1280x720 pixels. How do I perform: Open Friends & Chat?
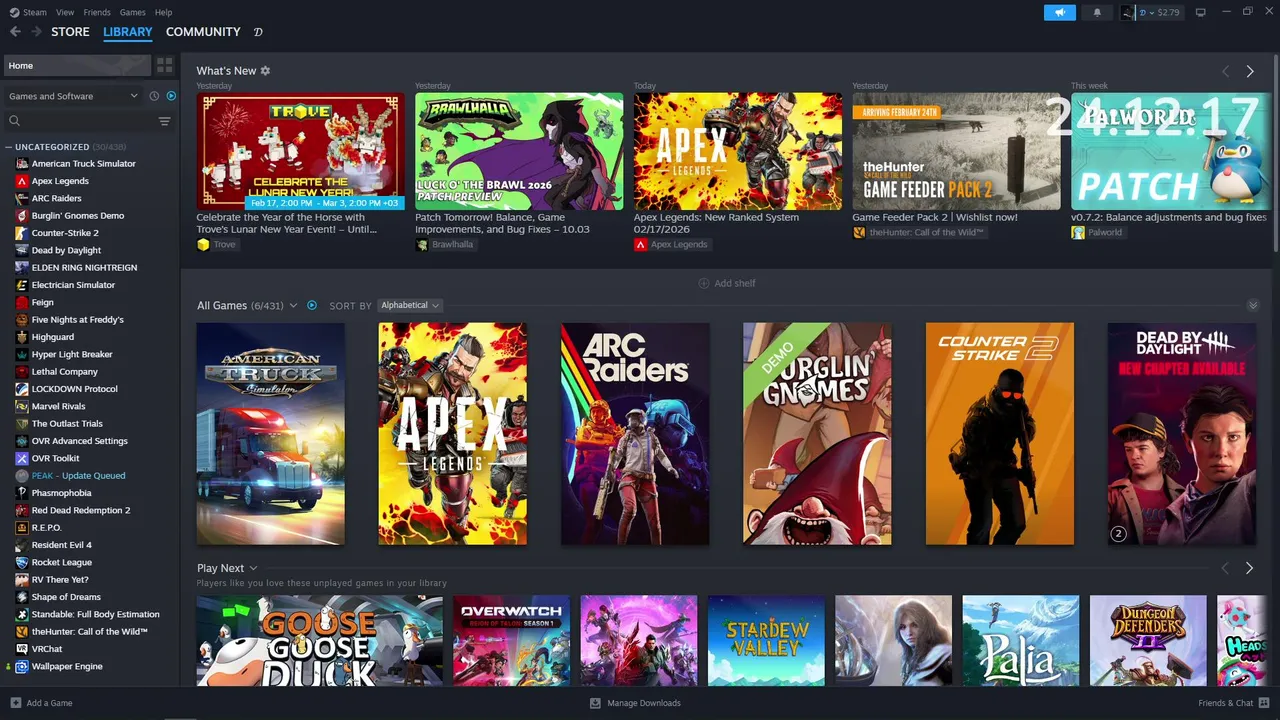[x=1232, y=703]
